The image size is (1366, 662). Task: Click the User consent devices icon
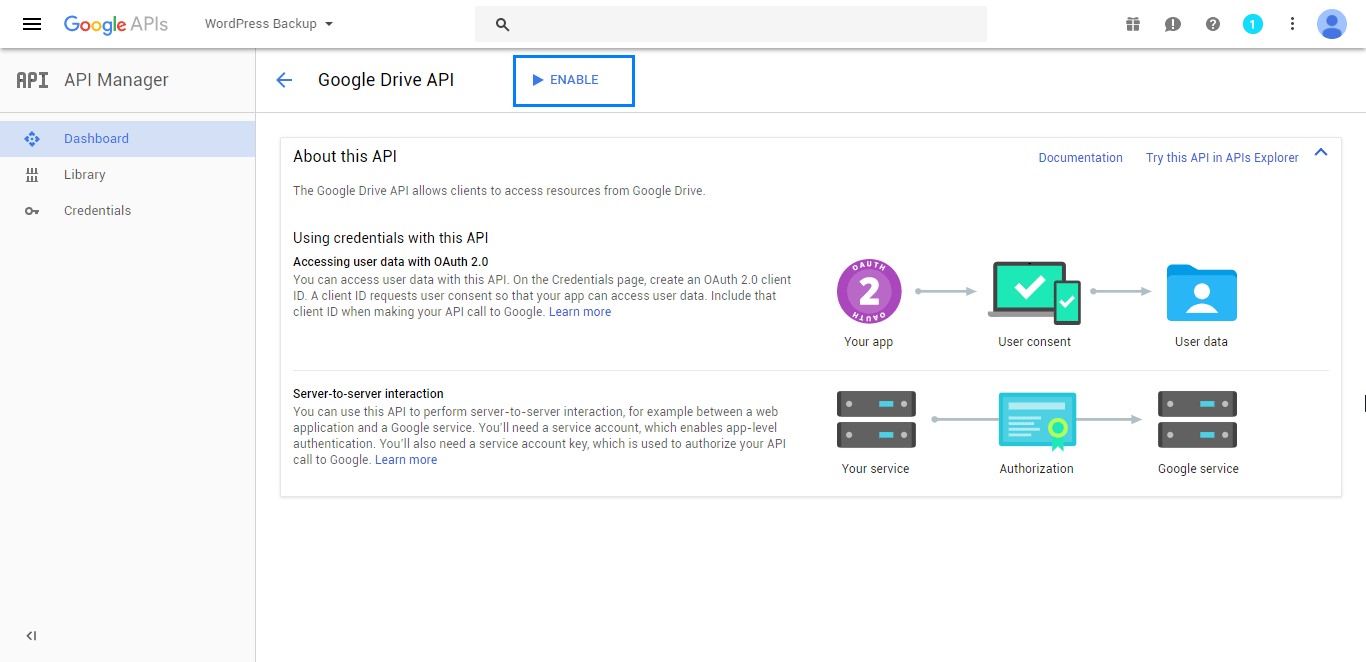point(1034,292)
